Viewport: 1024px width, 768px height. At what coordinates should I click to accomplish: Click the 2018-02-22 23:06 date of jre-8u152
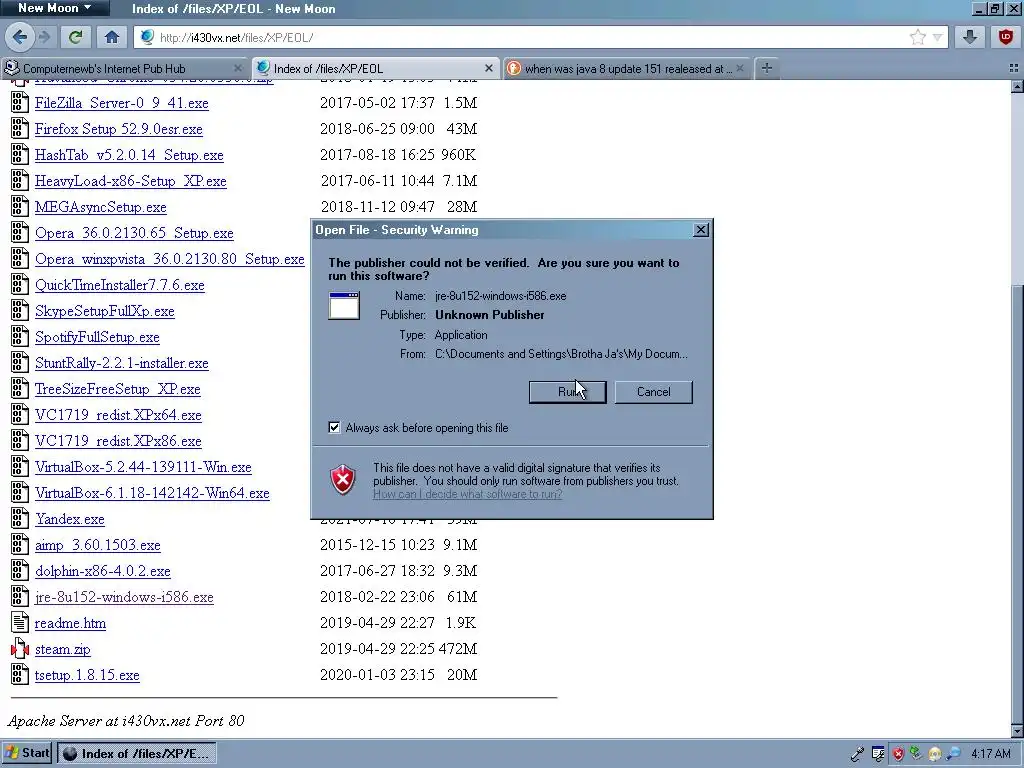[x=377, y=596]
